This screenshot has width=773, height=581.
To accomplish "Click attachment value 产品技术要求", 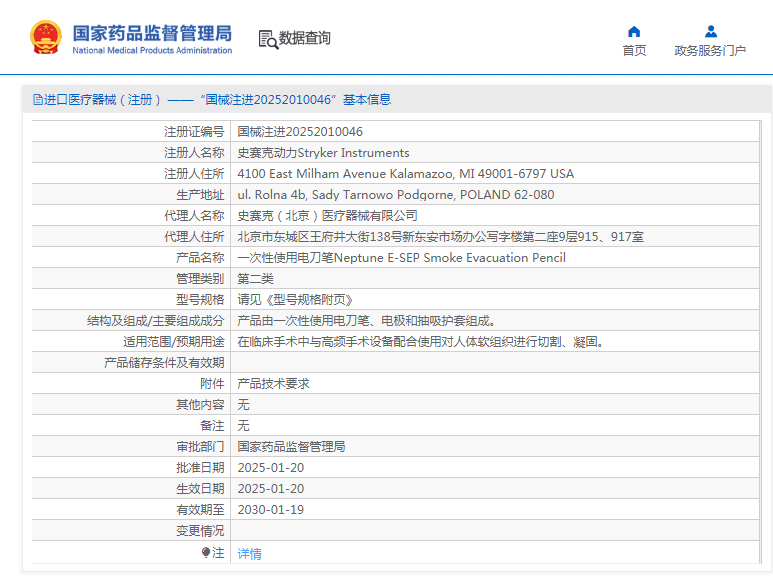I will point(273,383).
